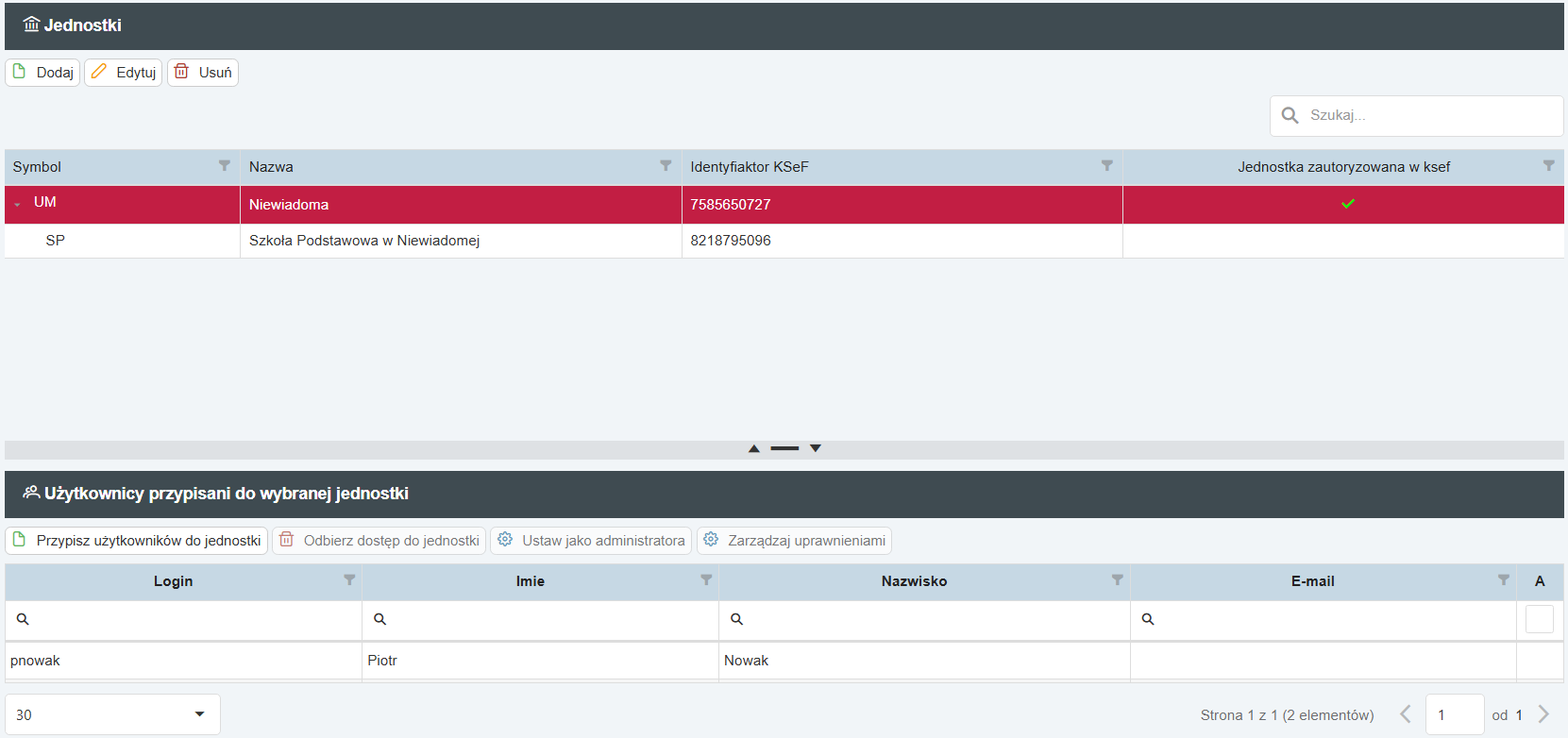Click the filter icon in Symbol column
Viewport: 1568px width, 738px height.
point(225,166)
